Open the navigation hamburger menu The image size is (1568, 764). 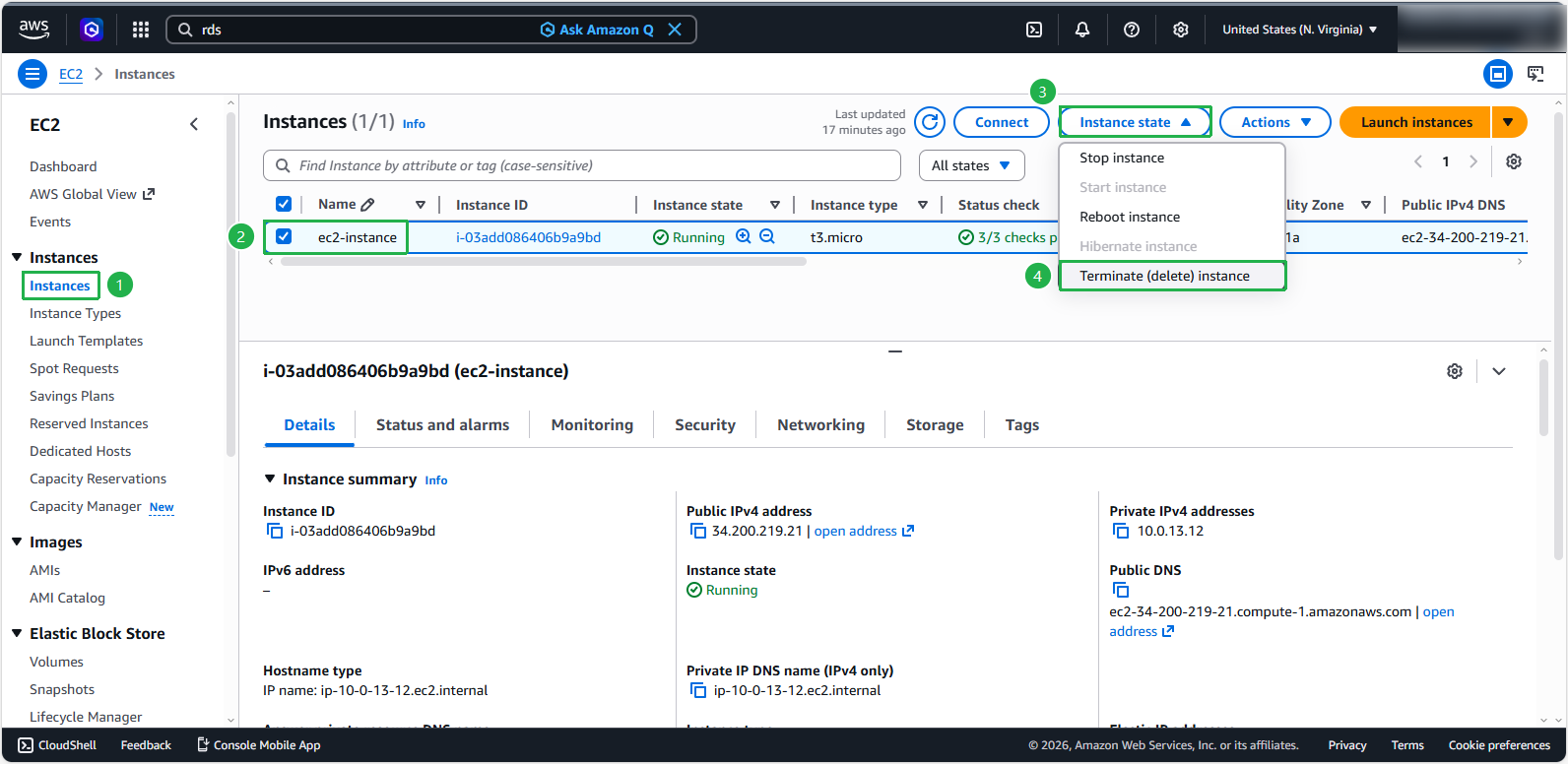tap(33, 74)
